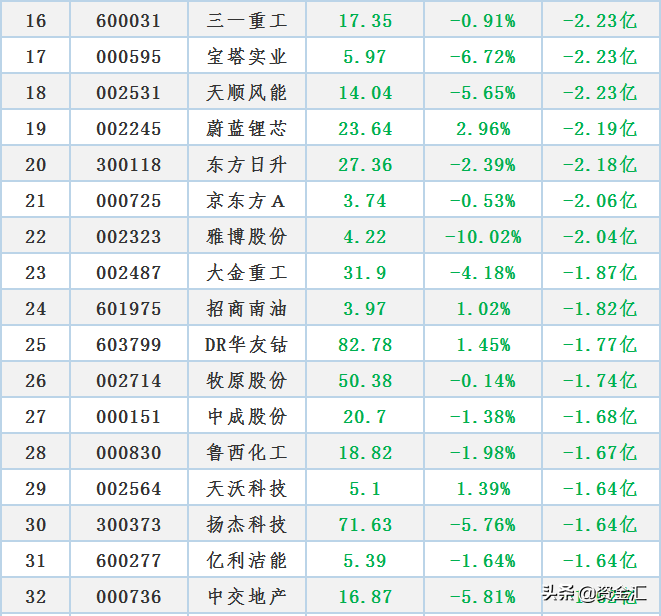
Task: Select 扬杰科技 change -5.76%
Action: click(483, 525)
